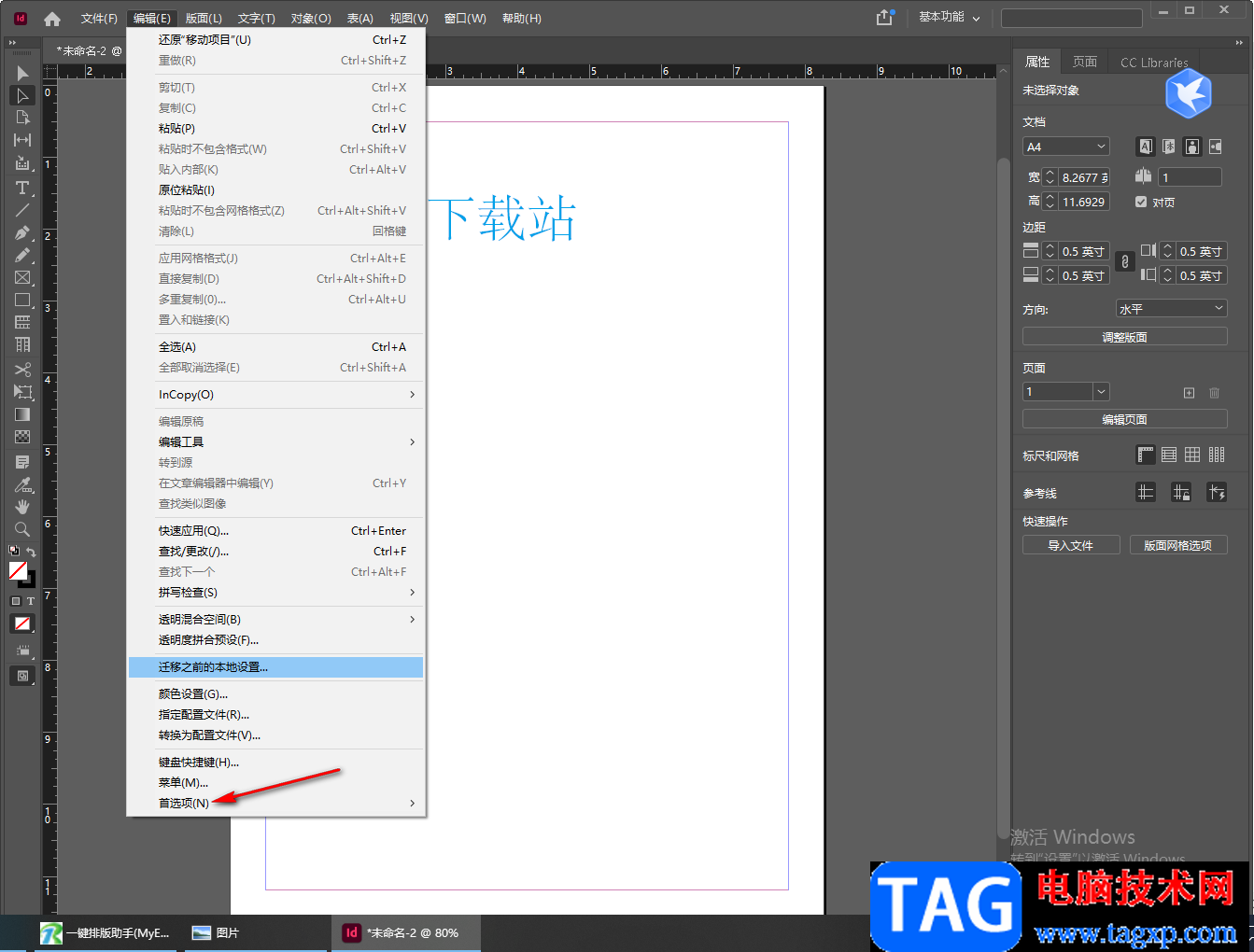The image size is (1254, 952).
Task: Select the Pencil tool
Action: pos(22,255)
